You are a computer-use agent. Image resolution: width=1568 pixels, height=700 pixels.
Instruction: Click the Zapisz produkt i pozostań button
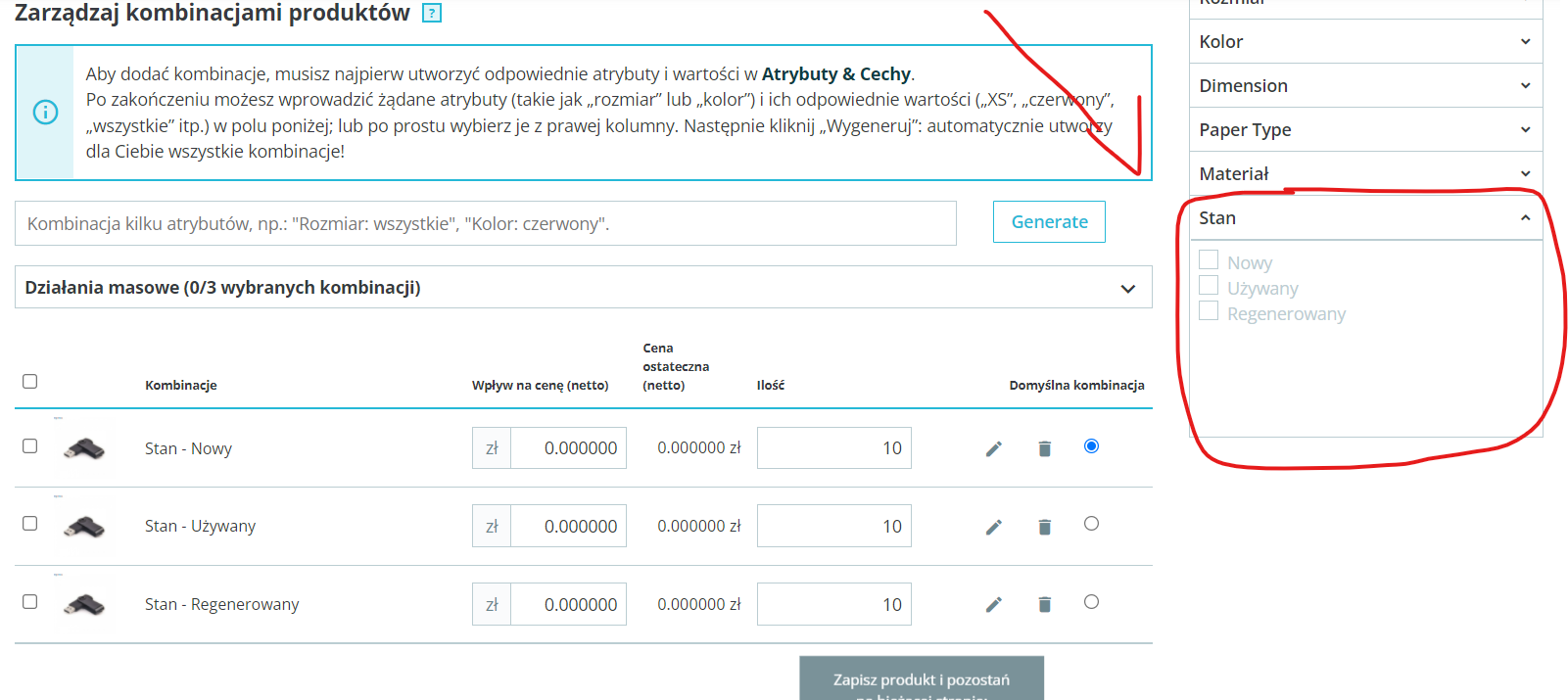click(922, 678)
